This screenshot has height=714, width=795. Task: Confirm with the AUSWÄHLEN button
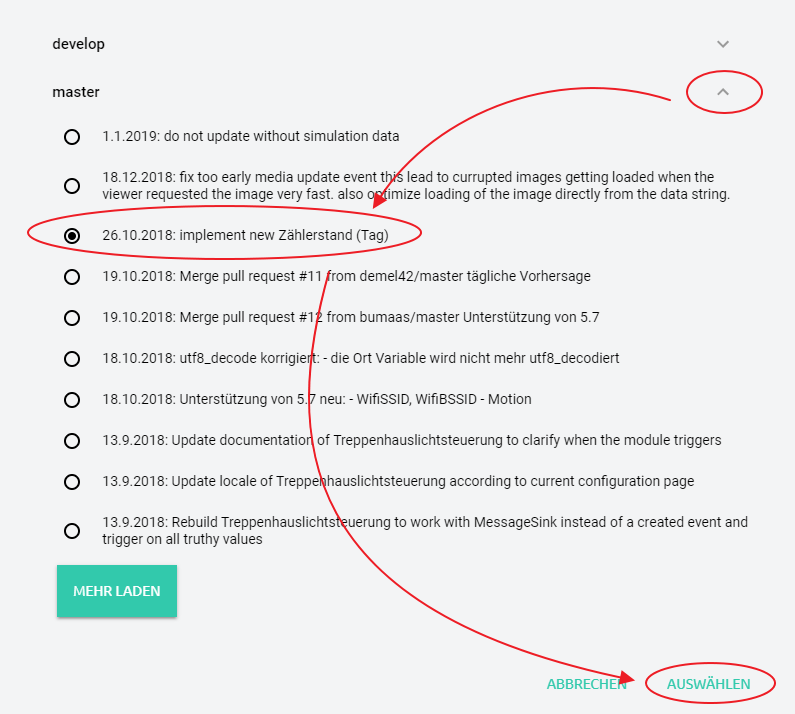(x=708, y=685)
